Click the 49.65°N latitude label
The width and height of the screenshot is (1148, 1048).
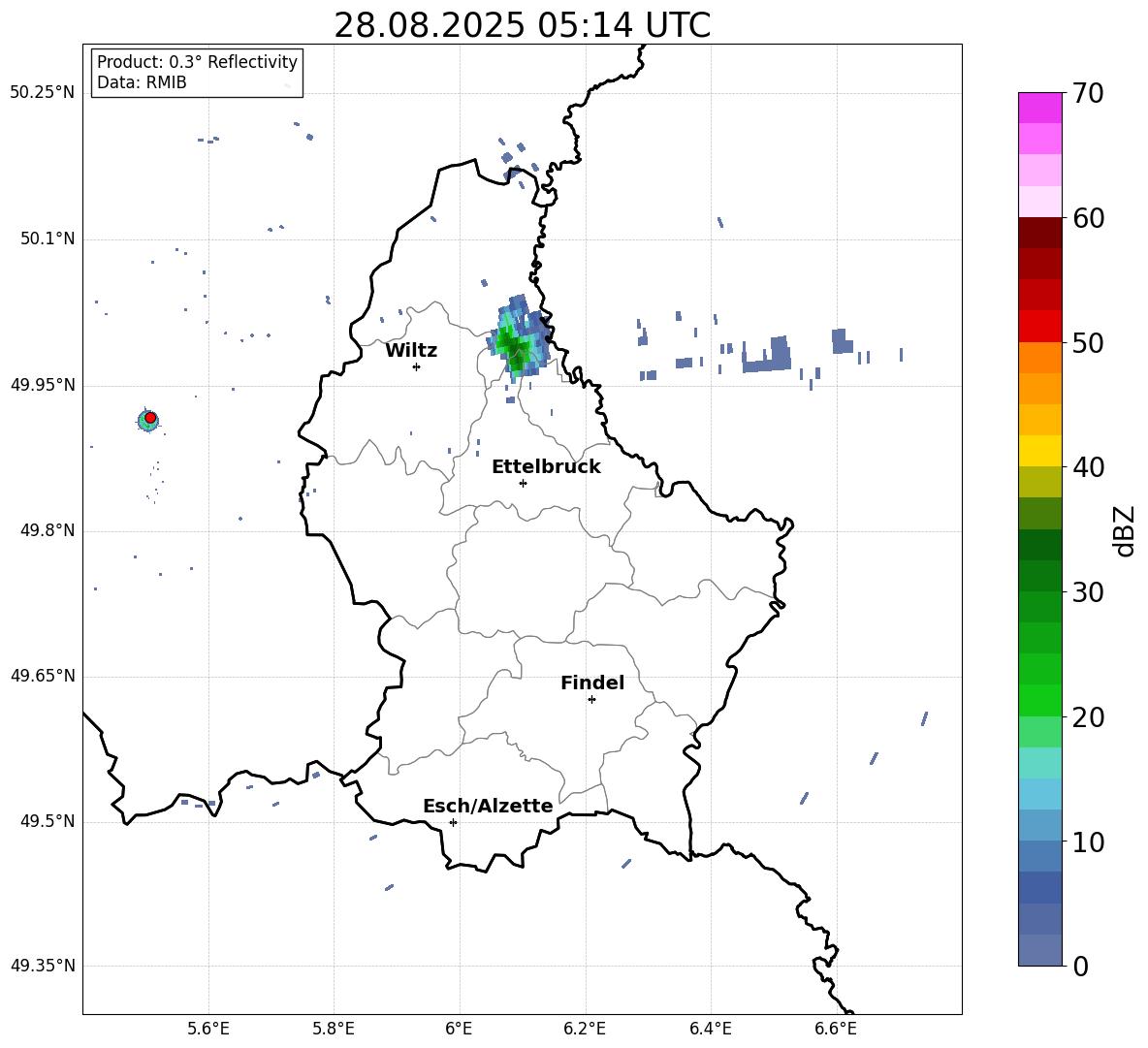click(x=43, y=676)
